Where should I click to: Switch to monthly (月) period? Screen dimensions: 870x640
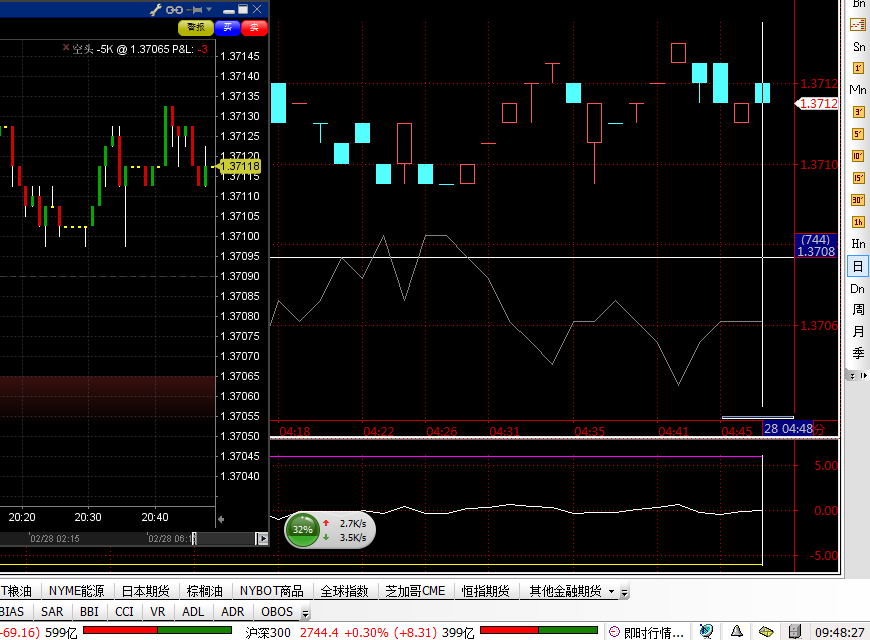pos(858,332)
